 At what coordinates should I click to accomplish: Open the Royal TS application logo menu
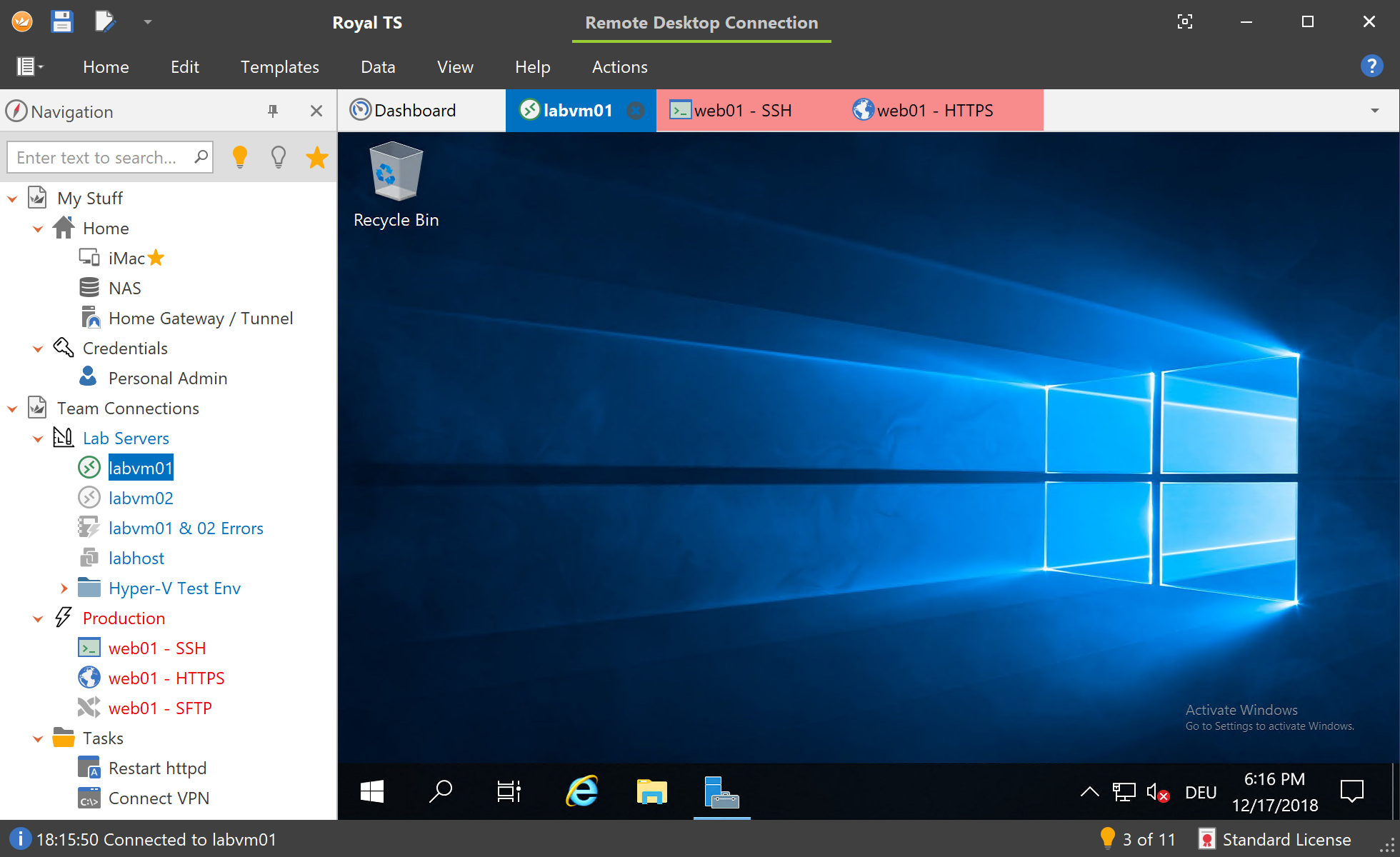click(22, 22)
